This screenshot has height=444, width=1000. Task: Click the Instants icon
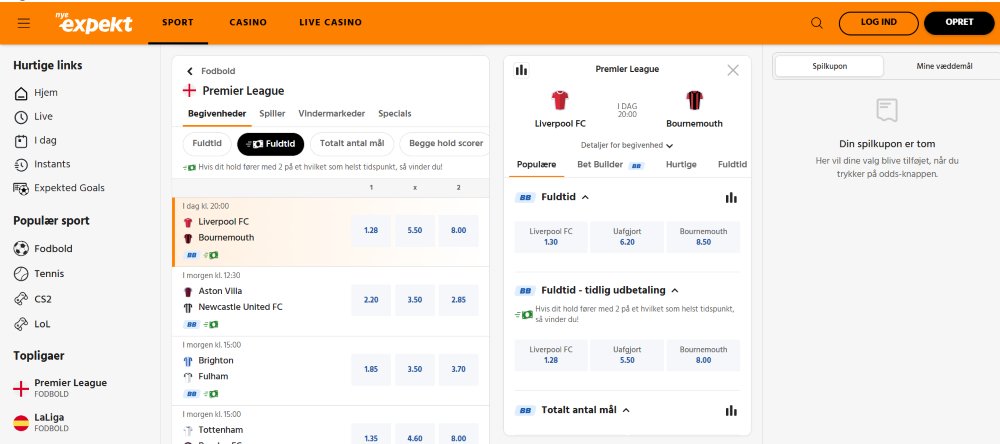click(x=21, y=165)
